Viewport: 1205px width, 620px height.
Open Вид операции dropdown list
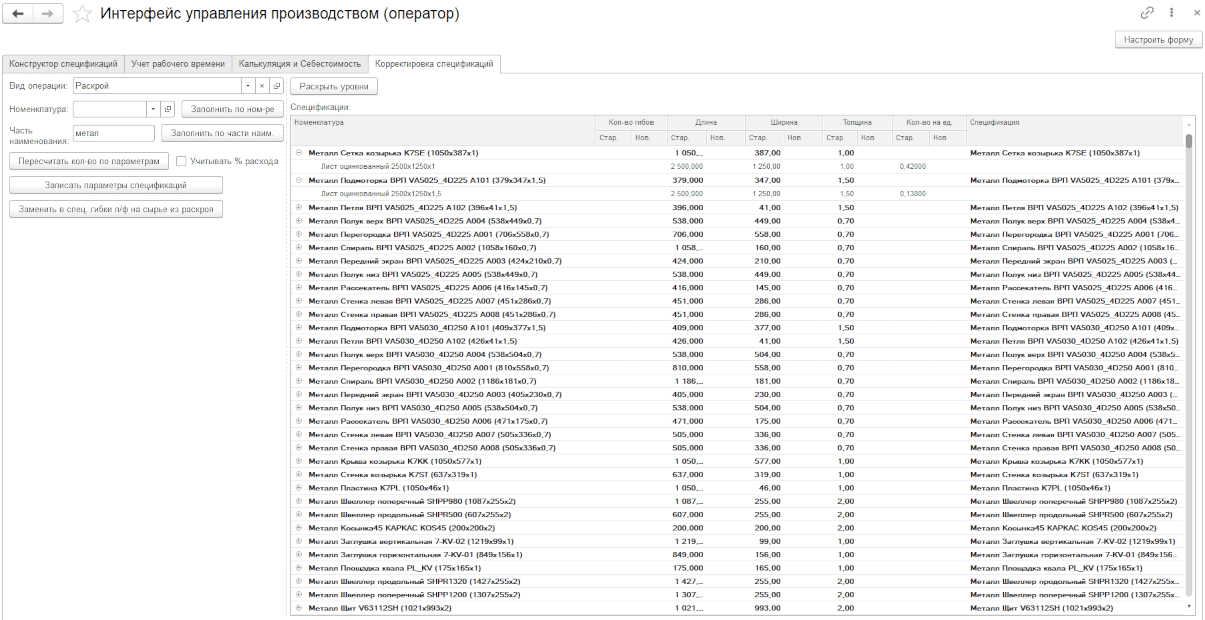click(x=246, y=86)
